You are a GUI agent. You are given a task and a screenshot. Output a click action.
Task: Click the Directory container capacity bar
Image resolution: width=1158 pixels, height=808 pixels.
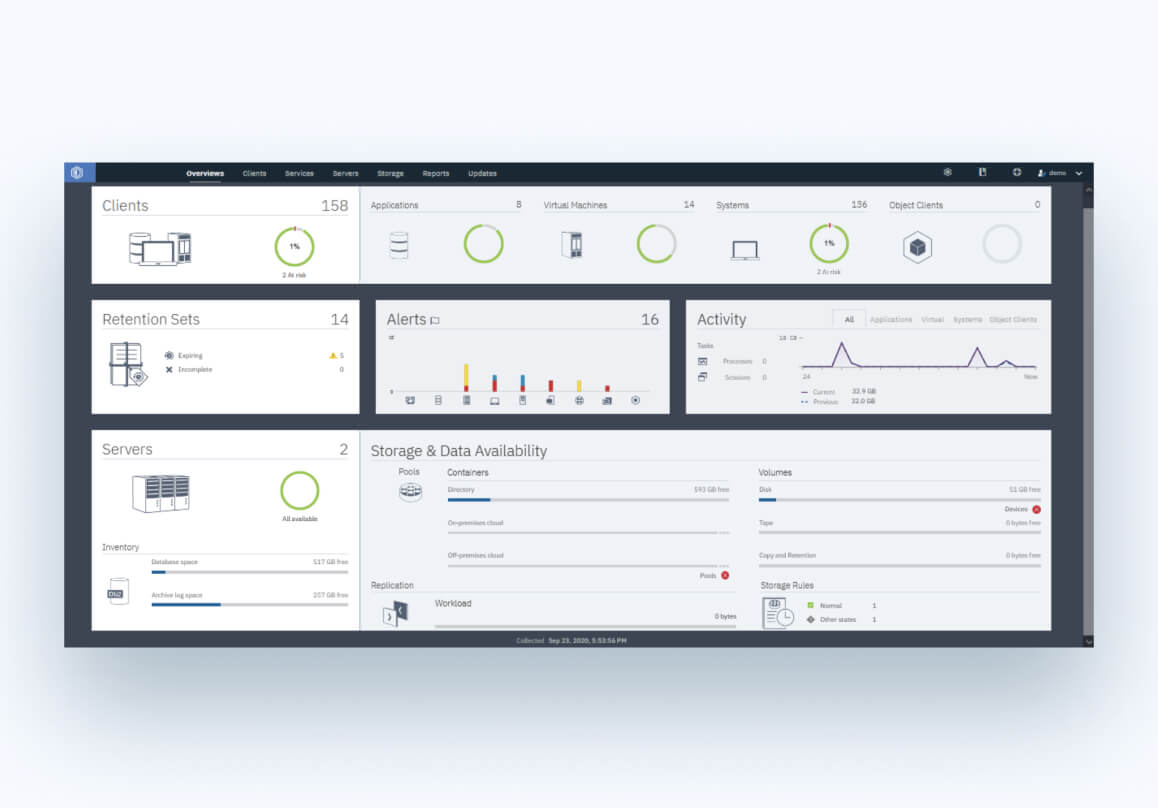click(588, 499)
